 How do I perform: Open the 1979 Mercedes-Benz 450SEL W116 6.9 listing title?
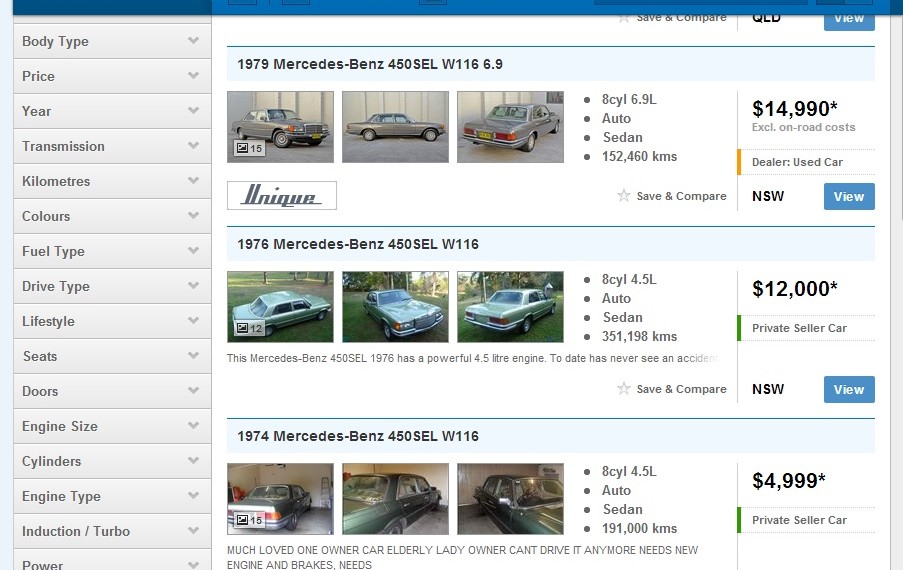point(370,64)
